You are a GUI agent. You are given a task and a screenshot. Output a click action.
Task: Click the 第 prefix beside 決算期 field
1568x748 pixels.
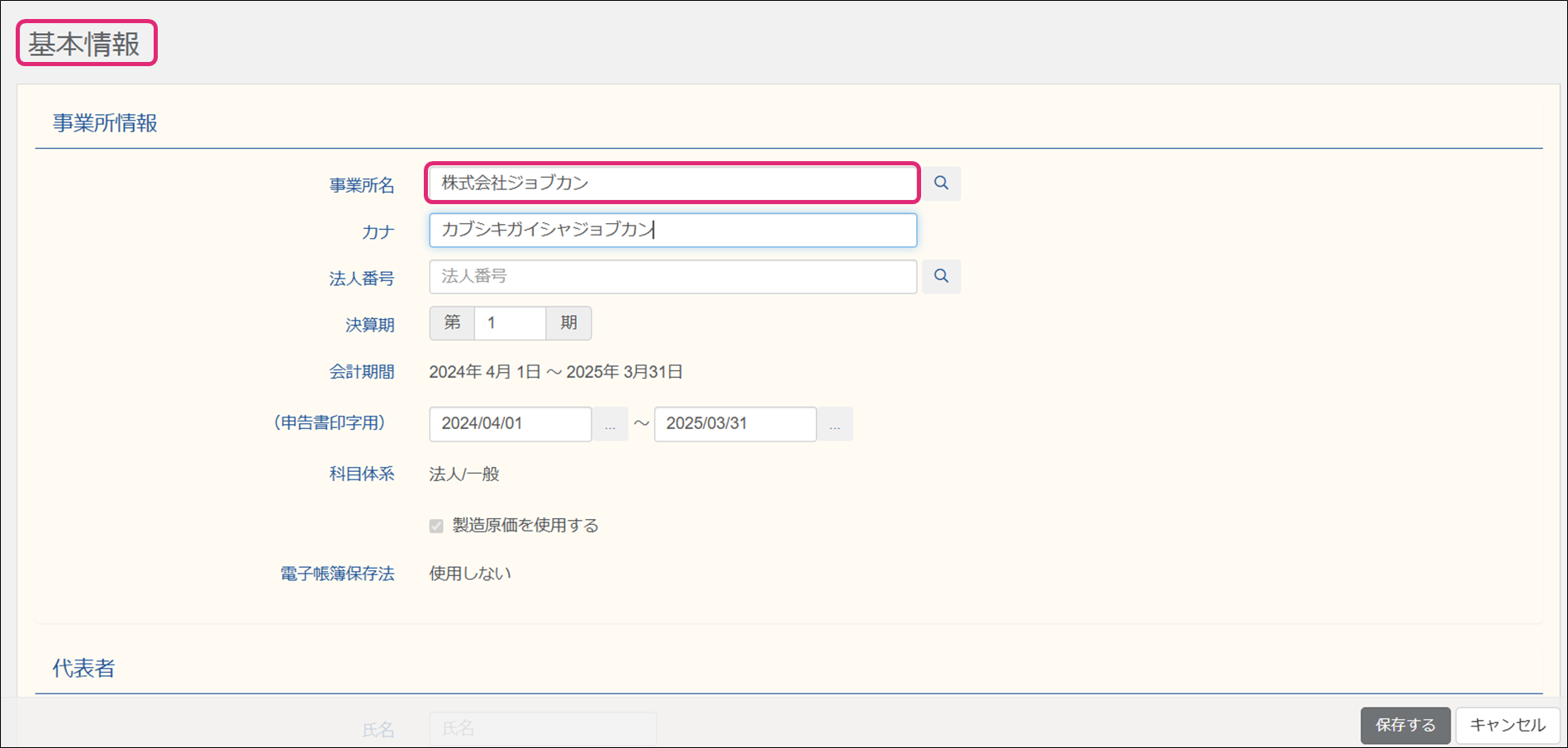(x=452, y=323)
